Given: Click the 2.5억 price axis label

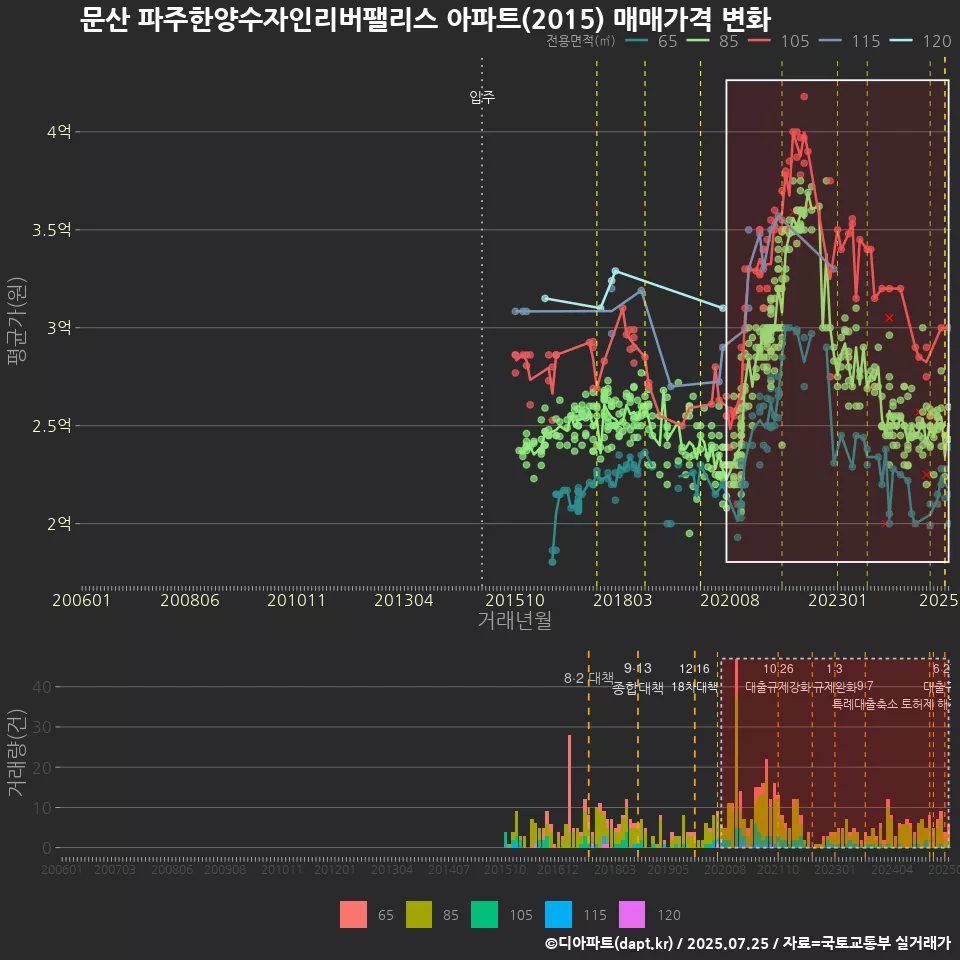Looking at the screenshot, I should click(x=51, y=426).
